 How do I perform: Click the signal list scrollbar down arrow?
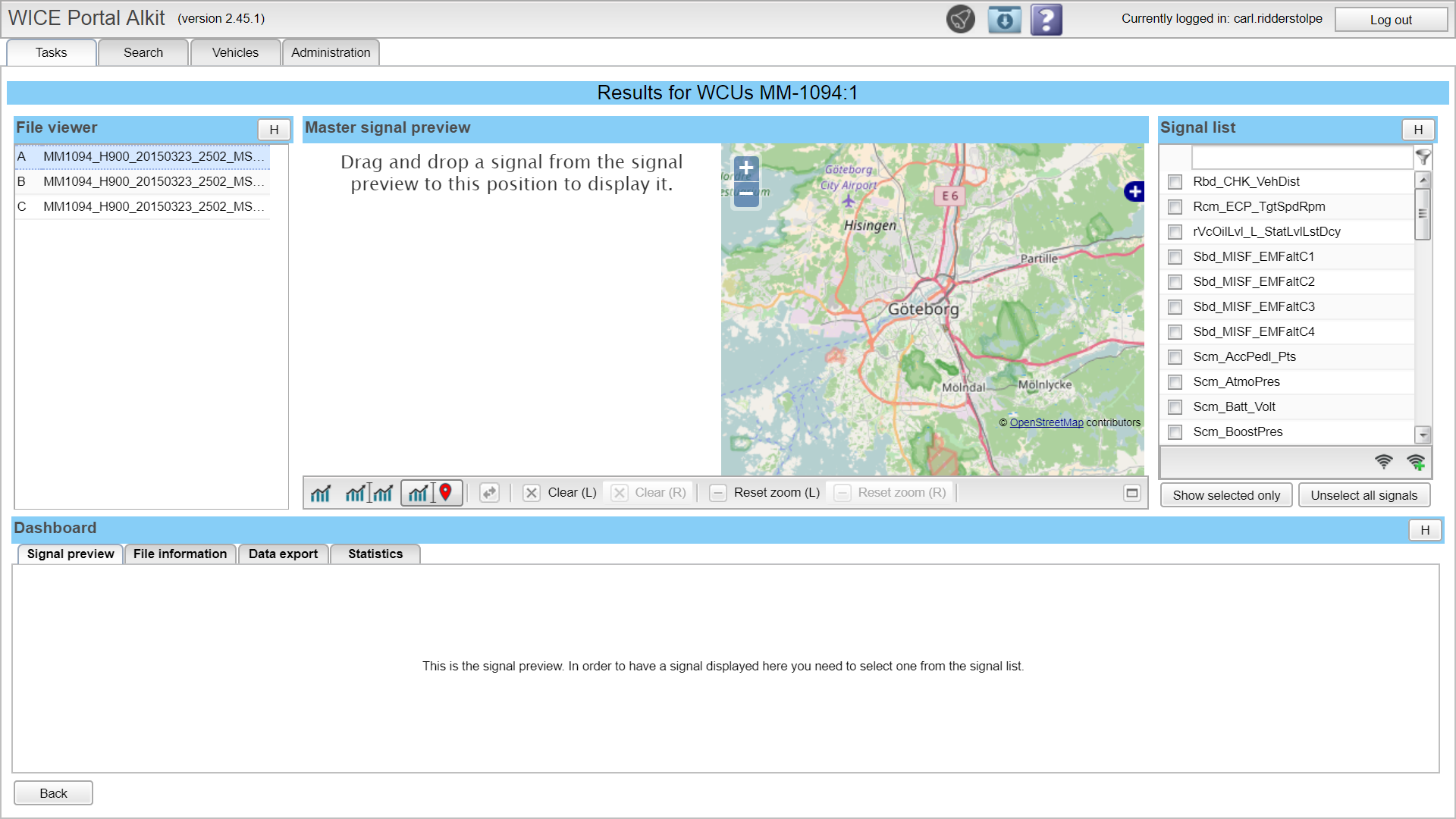coord(1423,435)
